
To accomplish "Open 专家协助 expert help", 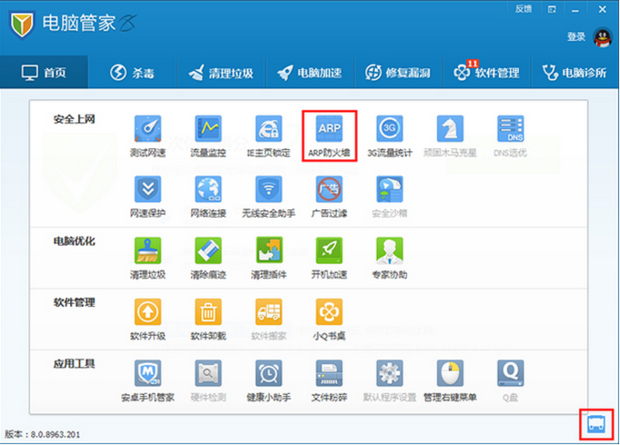I will click(x=389, y=254).
